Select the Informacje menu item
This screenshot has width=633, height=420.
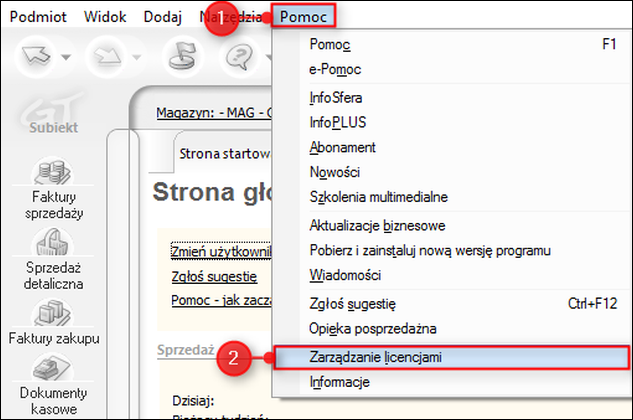click(340, 382)
